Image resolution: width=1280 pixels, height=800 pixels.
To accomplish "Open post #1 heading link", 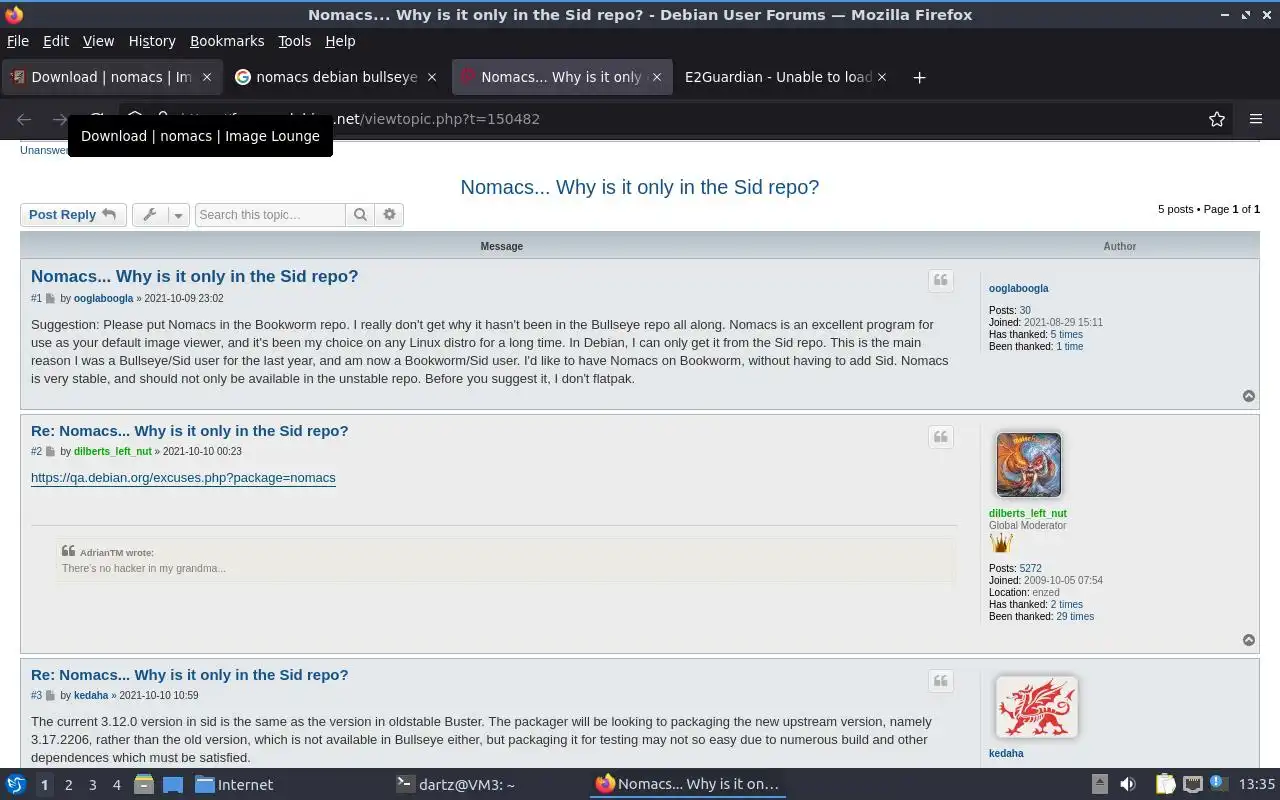I will [x=194, y=277].
